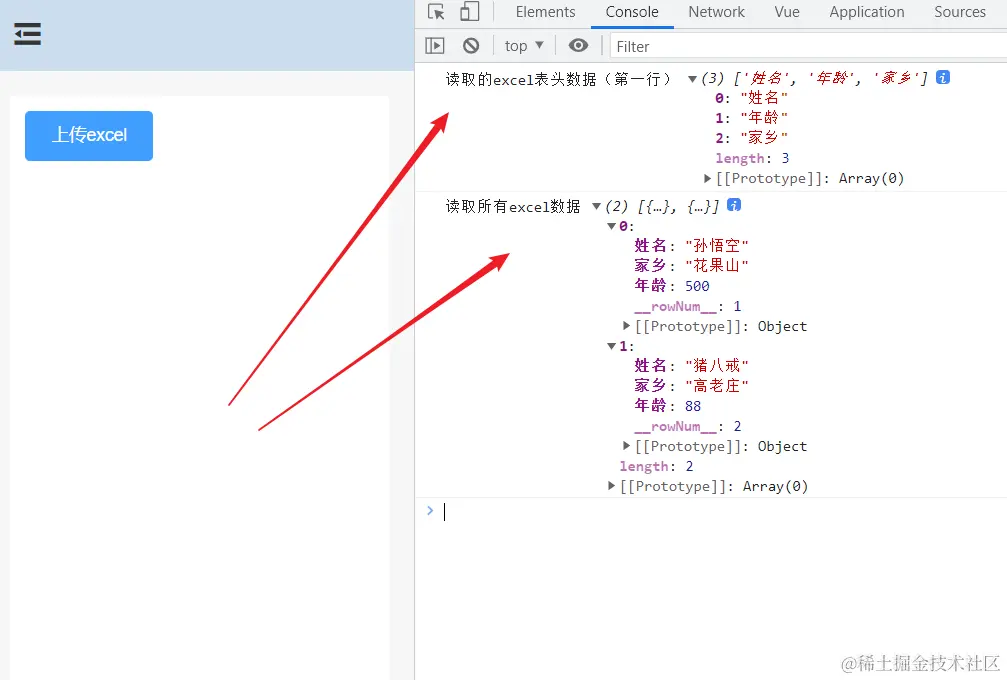Expand the last [[Prototype]]: Array(0) row
The width and height of the screenshot is (1007, 680).
611,486
